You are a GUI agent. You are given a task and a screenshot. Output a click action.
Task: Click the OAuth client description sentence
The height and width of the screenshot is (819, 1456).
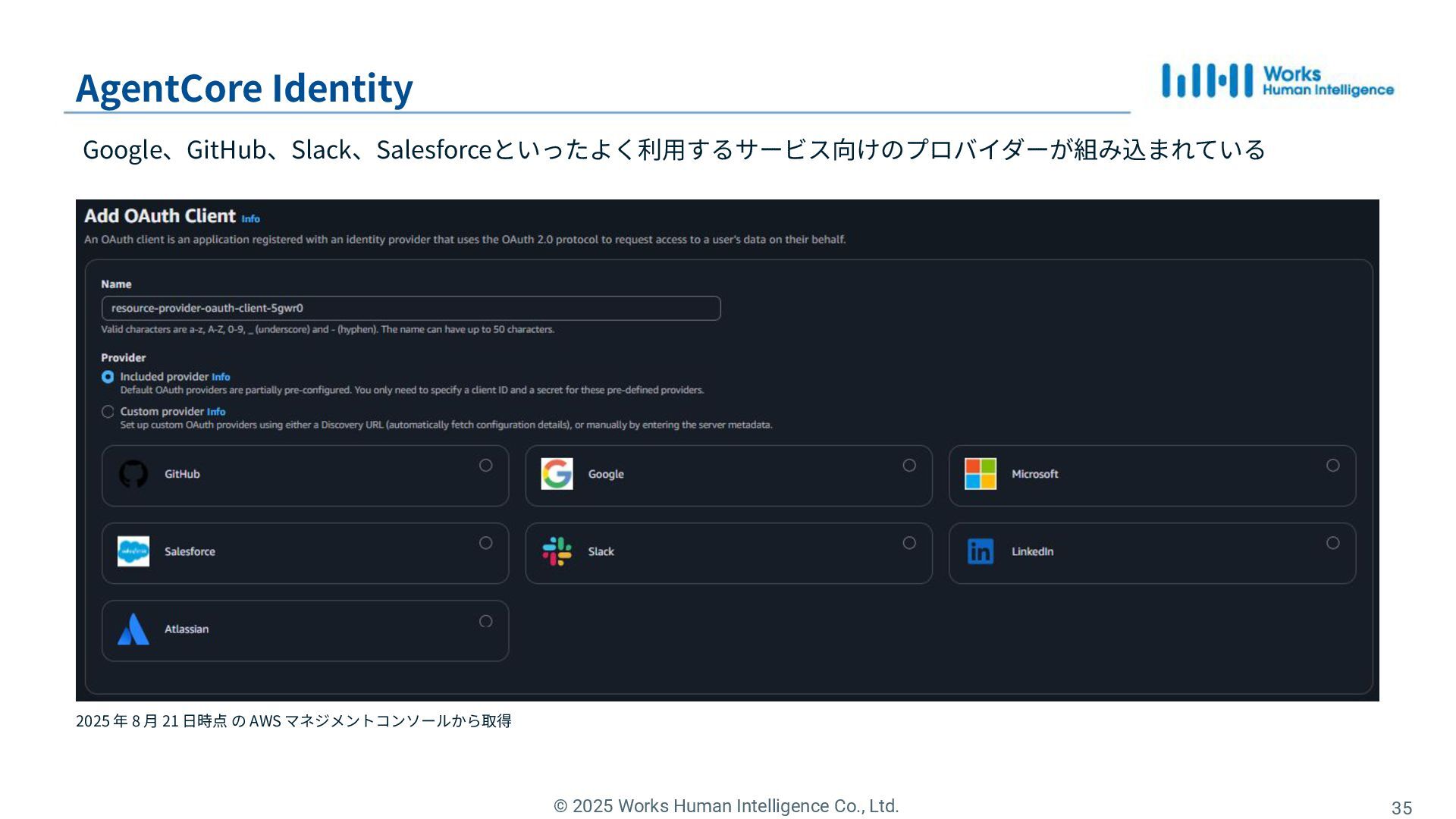[x=465, y=240]
